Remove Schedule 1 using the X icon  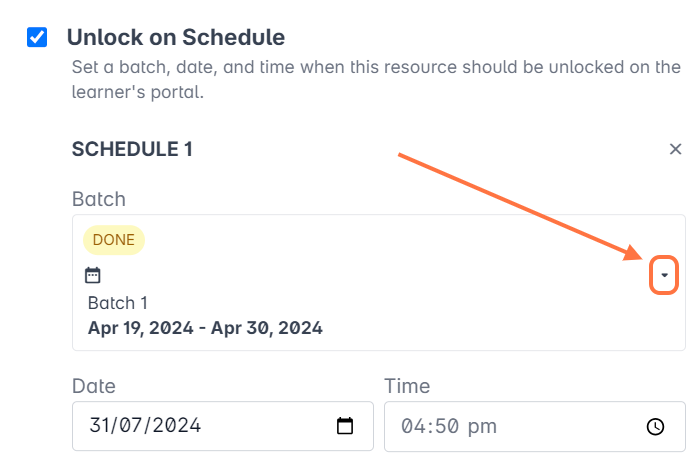coord(675,149)
